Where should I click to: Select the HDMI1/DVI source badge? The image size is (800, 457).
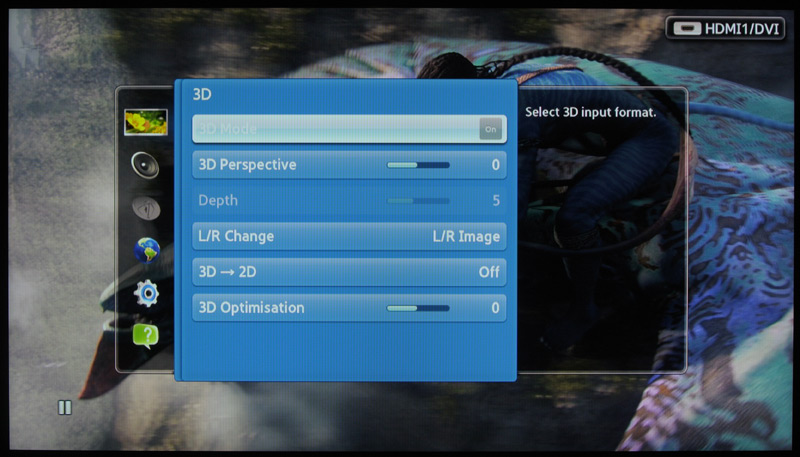click(x=725, y=28)
